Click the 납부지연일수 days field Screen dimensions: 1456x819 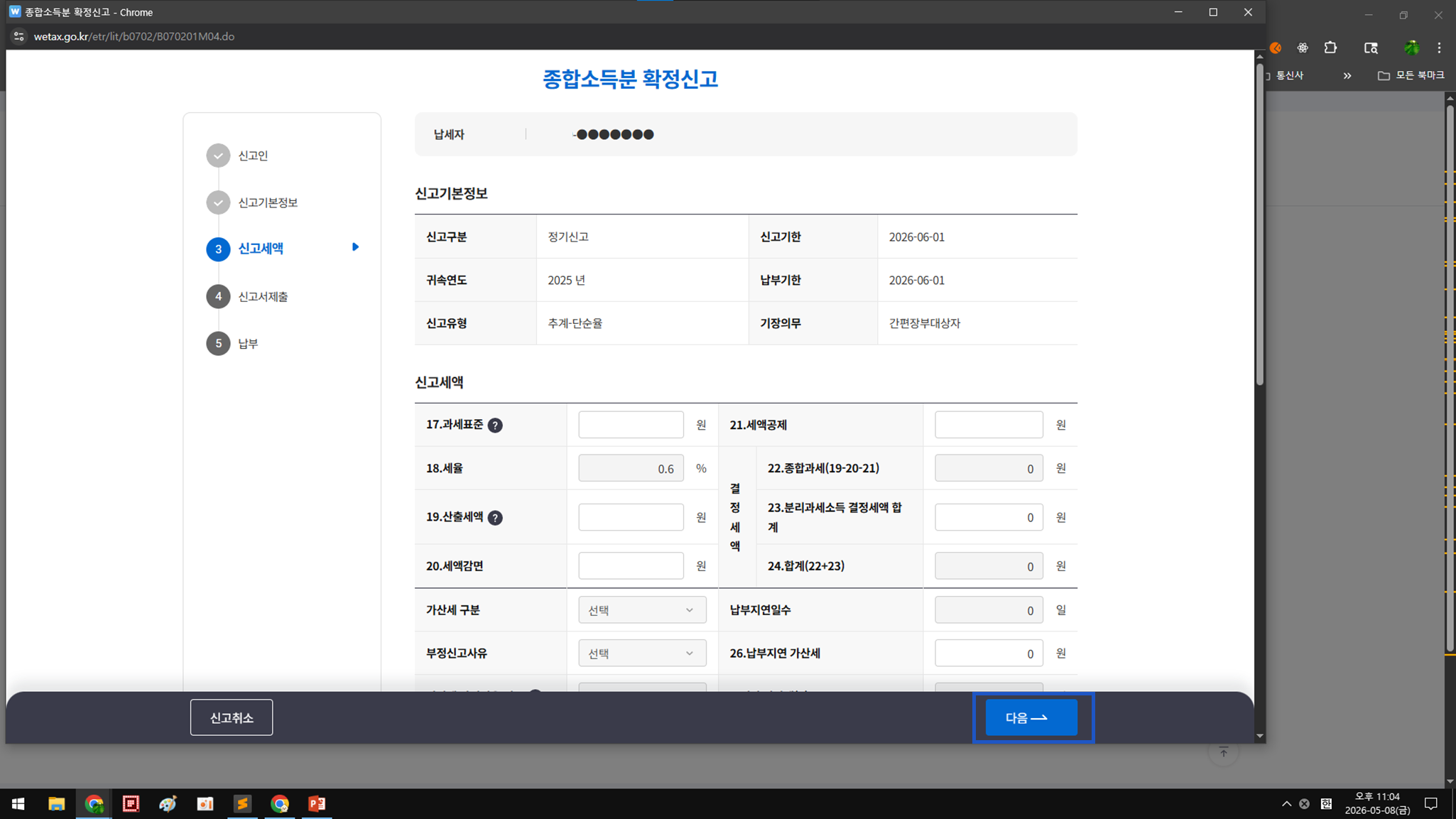989,610
